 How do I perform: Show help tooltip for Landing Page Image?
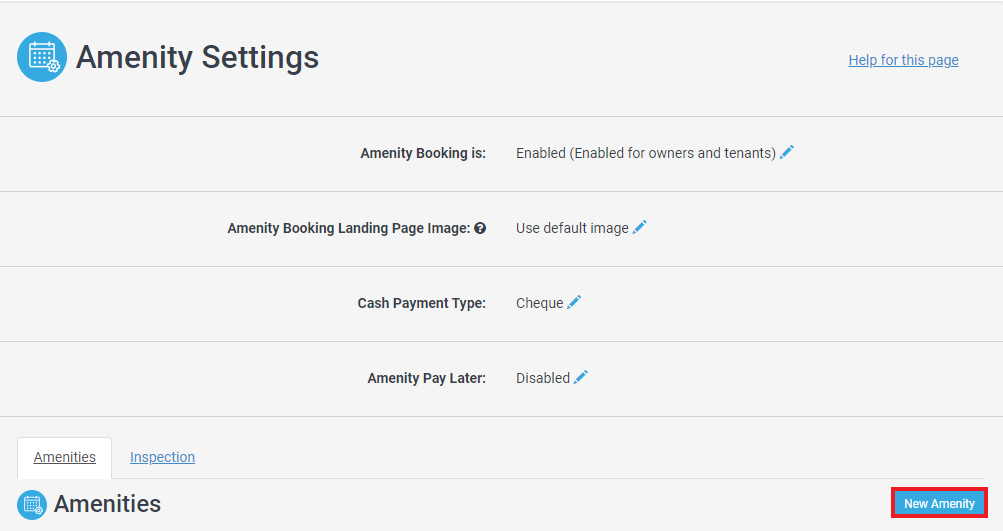pos(480,228)
